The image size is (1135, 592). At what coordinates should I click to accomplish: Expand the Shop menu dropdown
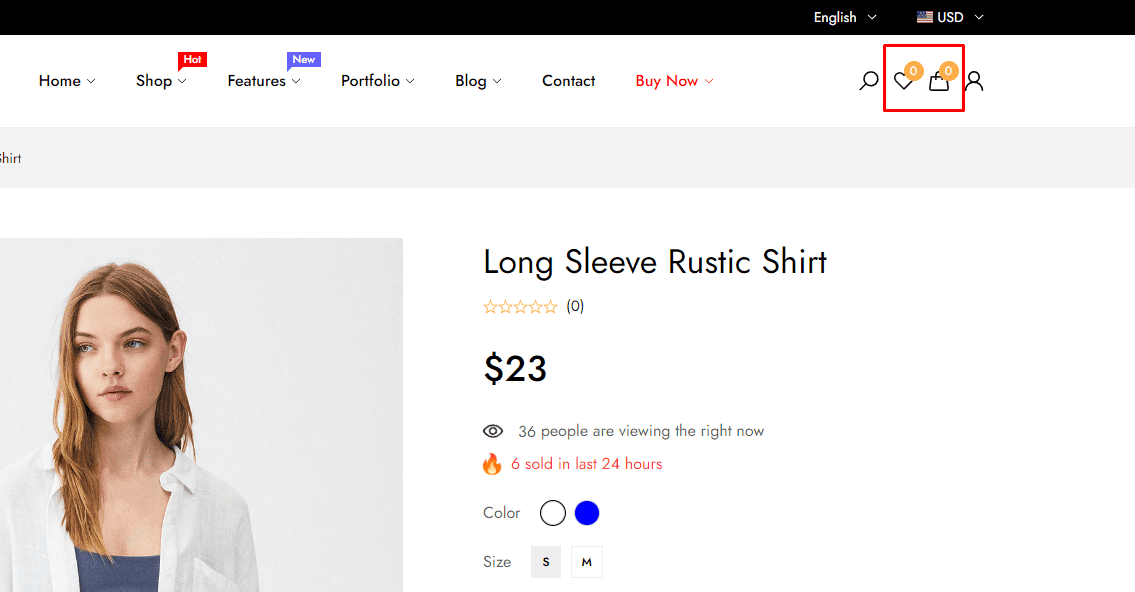click(160, 81)
